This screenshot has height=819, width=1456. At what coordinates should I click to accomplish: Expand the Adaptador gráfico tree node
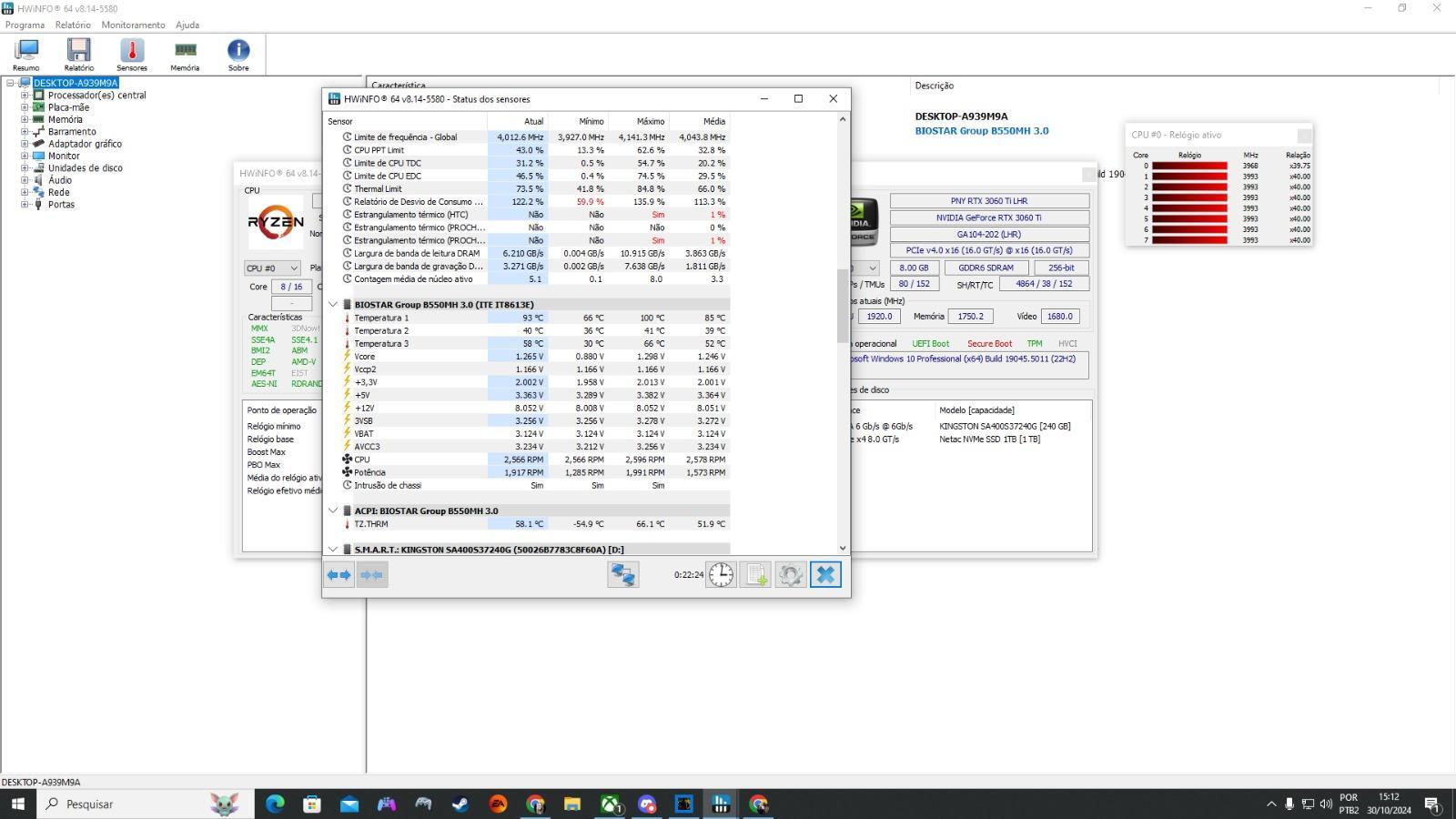tap(25, 143)
